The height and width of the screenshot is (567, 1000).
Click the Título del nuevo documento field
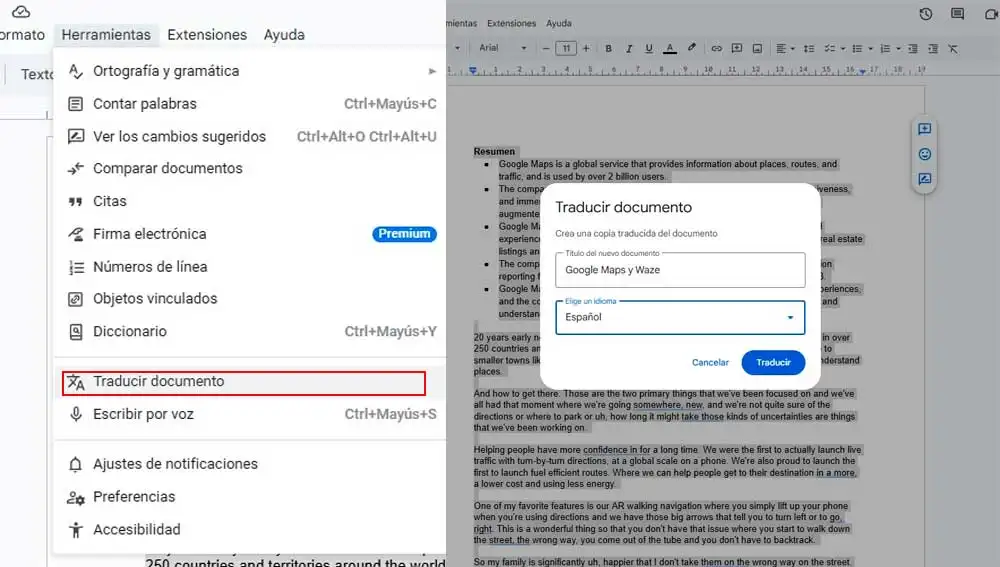pos(680,270)
